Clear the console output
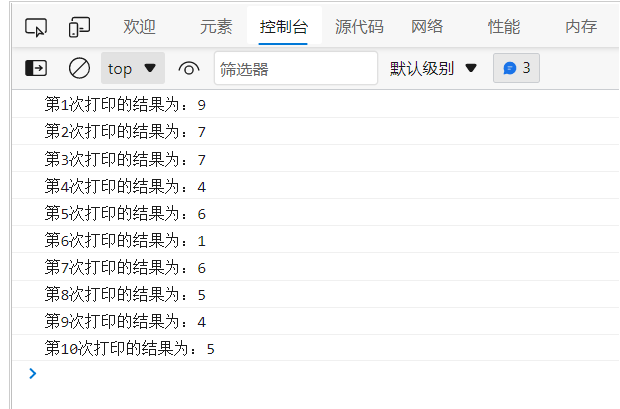 coord(79,69)
